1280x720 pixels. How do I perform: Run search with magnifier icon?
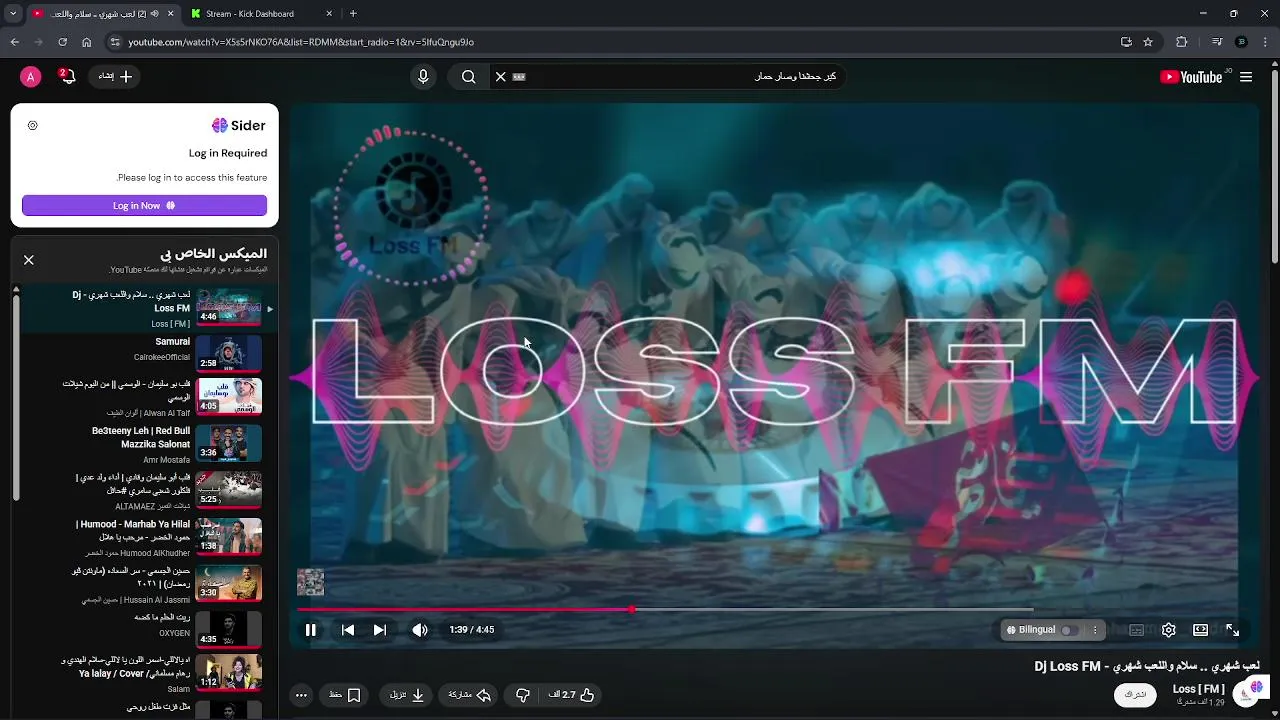click(x=468, y=77)
